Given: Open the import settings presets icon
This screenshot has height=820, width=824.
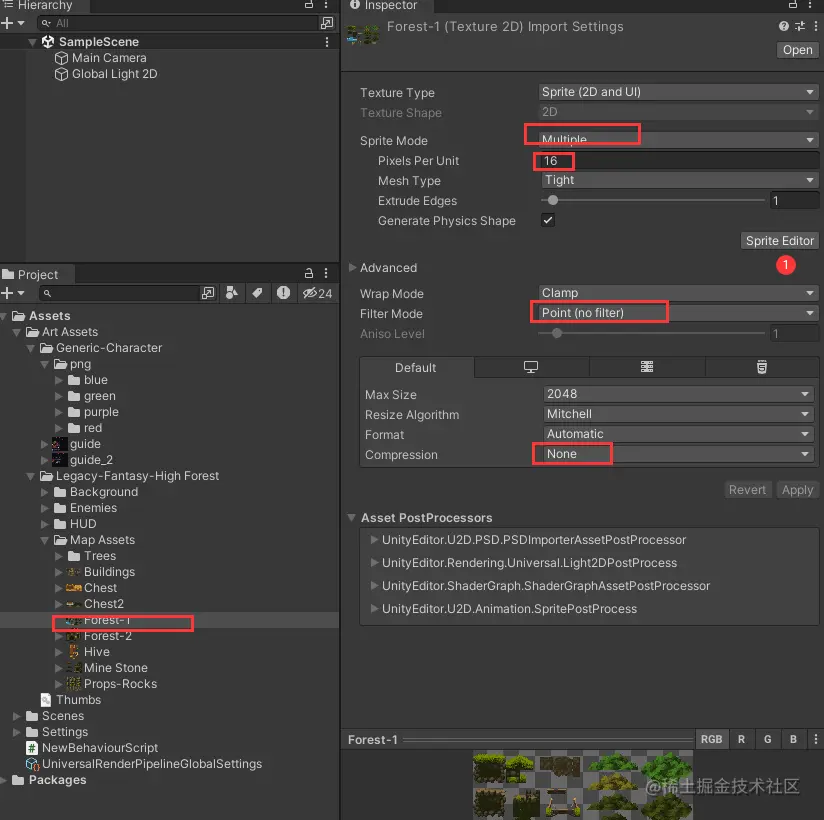Looking at the screenshot, I should 800,26.
